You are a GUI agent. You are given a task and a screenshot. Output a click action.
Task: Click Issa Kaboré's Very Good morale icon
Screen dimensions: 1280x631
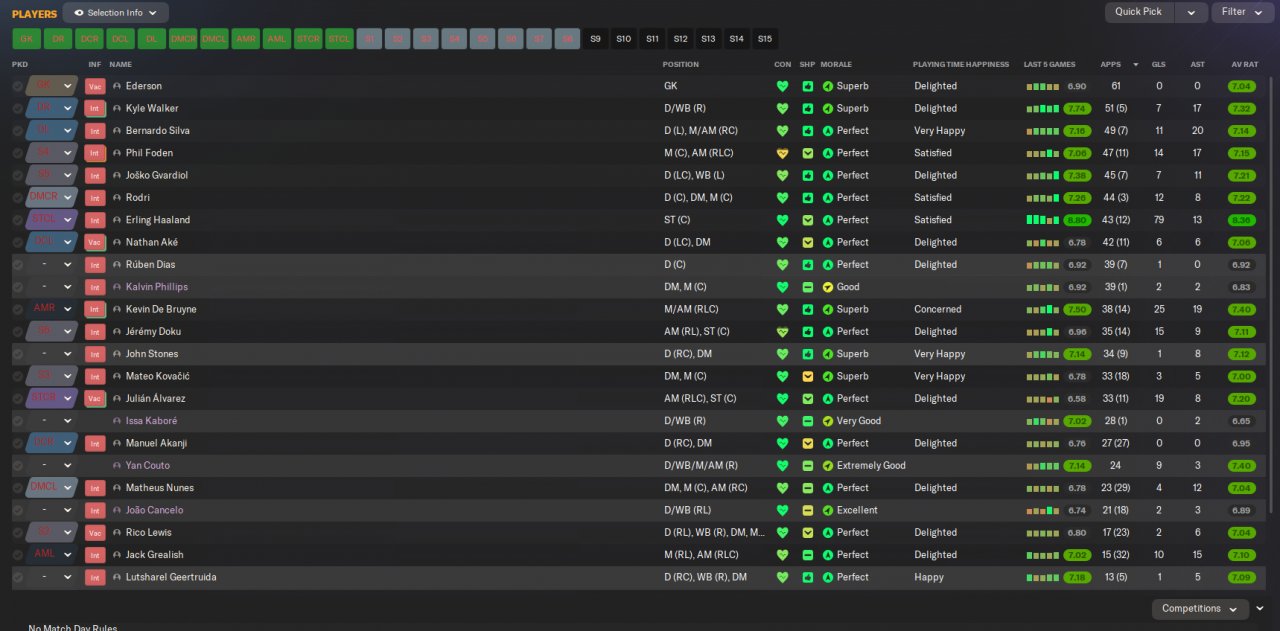click(828, 421)
